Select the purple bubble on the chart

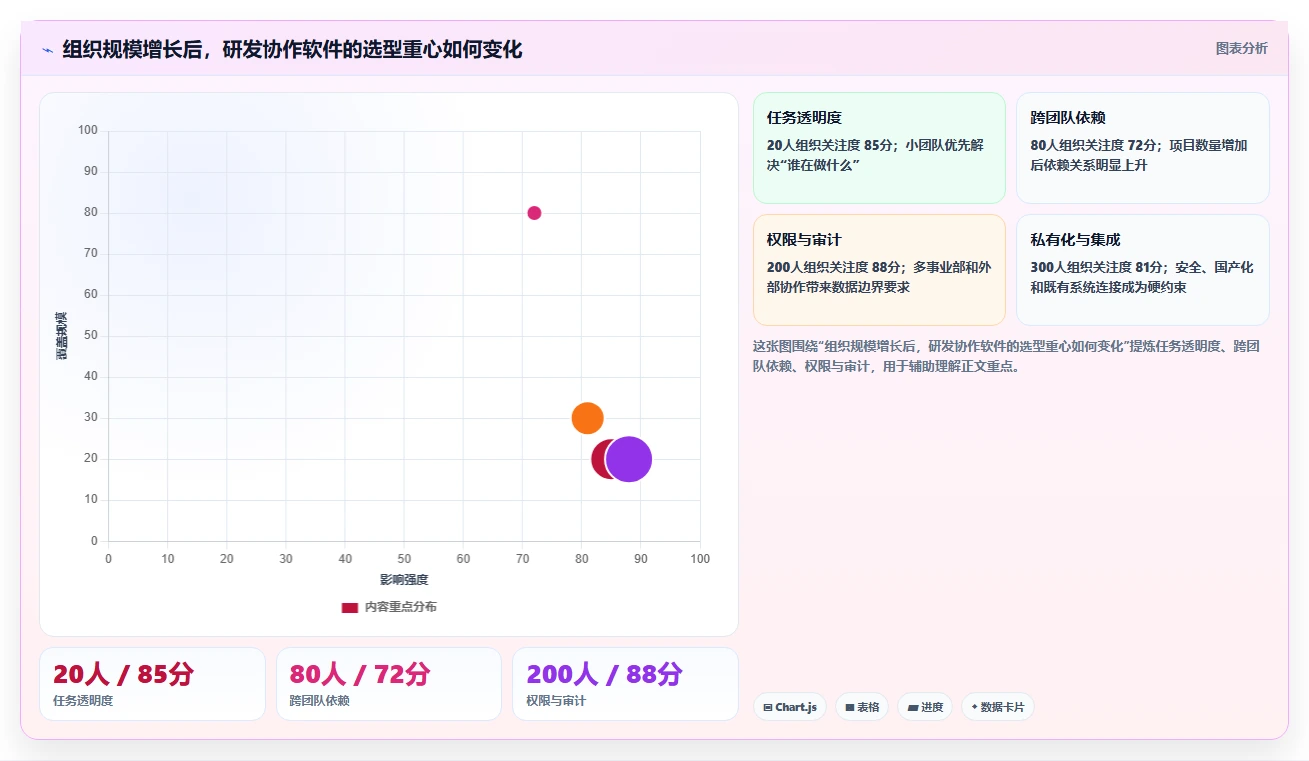(x=629, y=460)
